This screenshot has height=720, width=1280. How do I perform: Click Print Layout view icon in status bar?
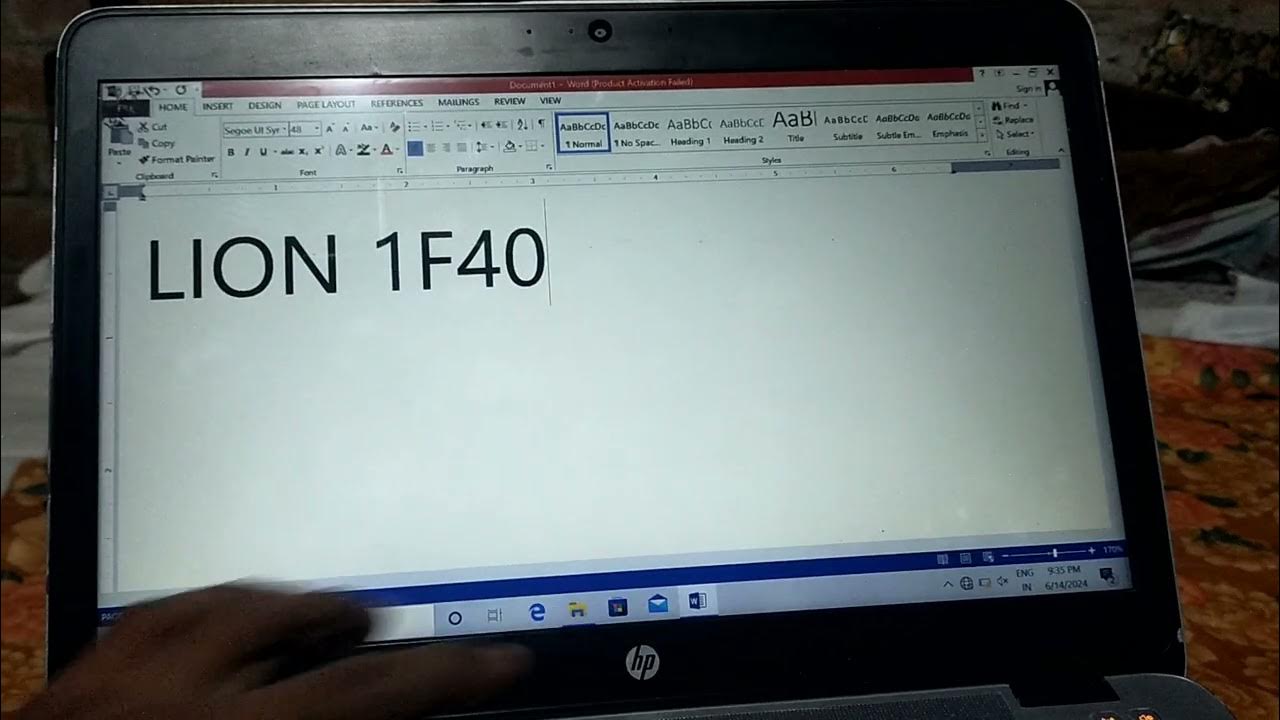(966, 558)
